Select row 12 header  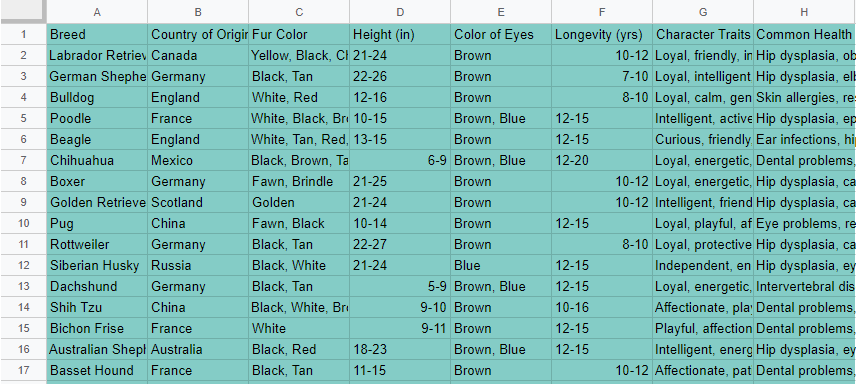point(23,265)
